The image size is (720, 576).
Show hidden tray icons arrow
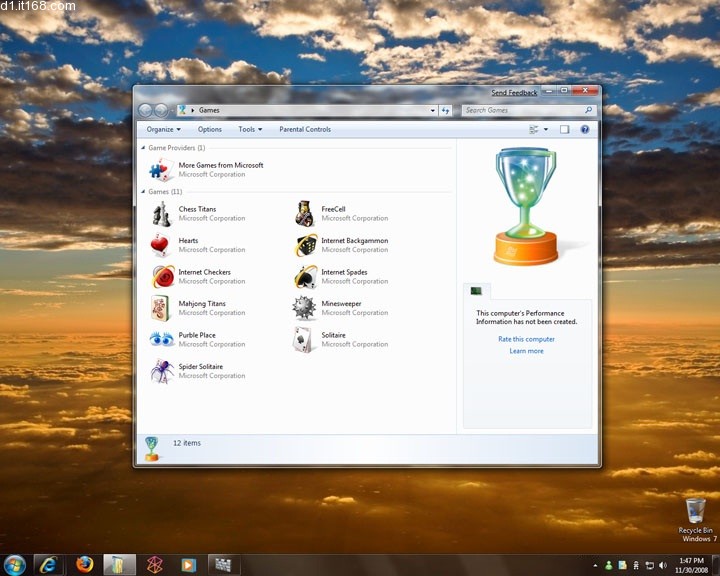coord(596,565)
